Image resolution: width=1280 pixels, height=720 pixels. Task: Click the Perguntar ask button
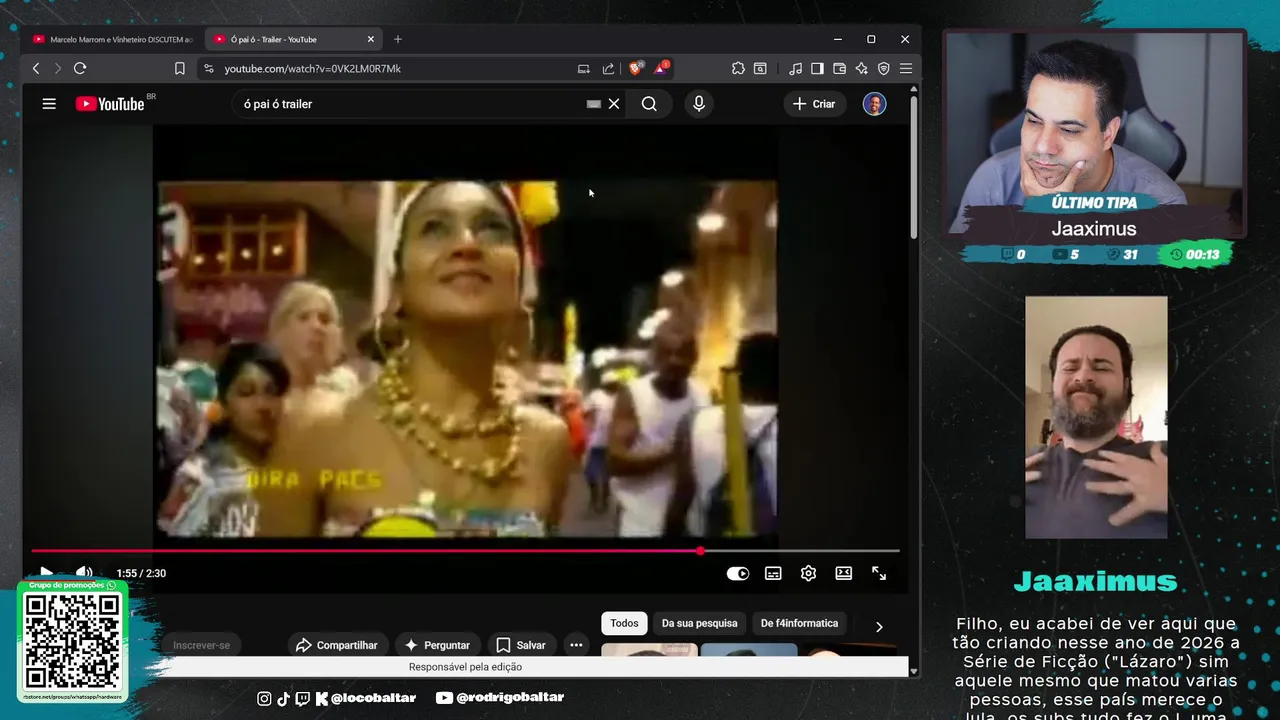pos(437,645)
